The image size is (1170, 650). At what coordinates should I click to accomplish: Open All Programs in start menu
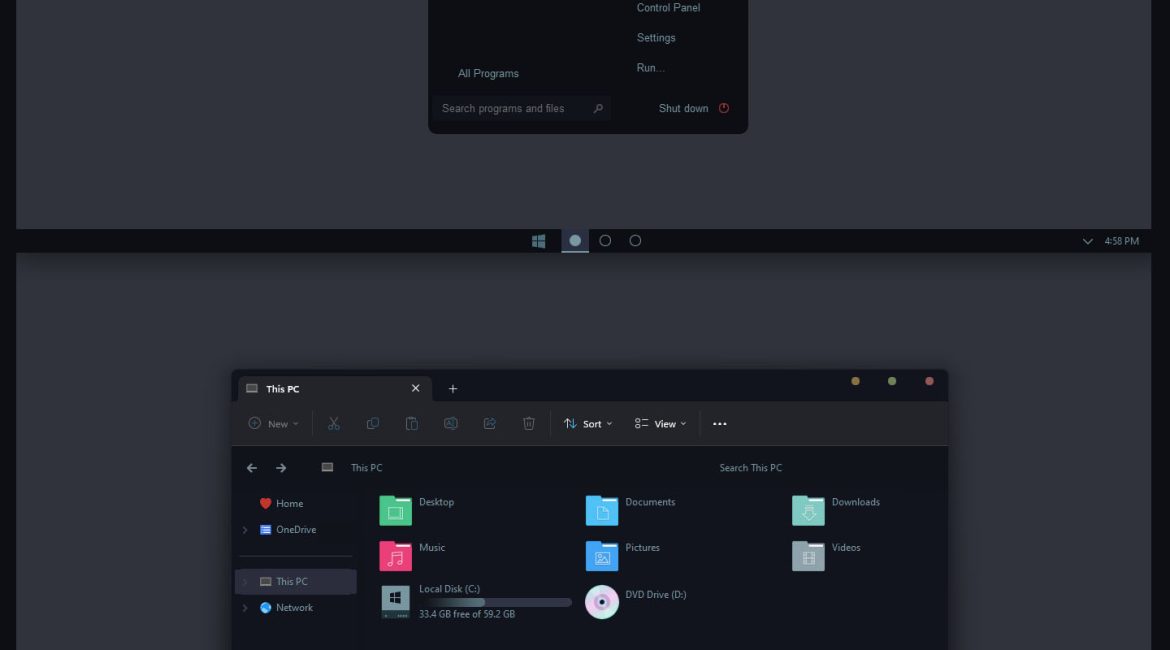pyautogui.click(x=488, y=73)
